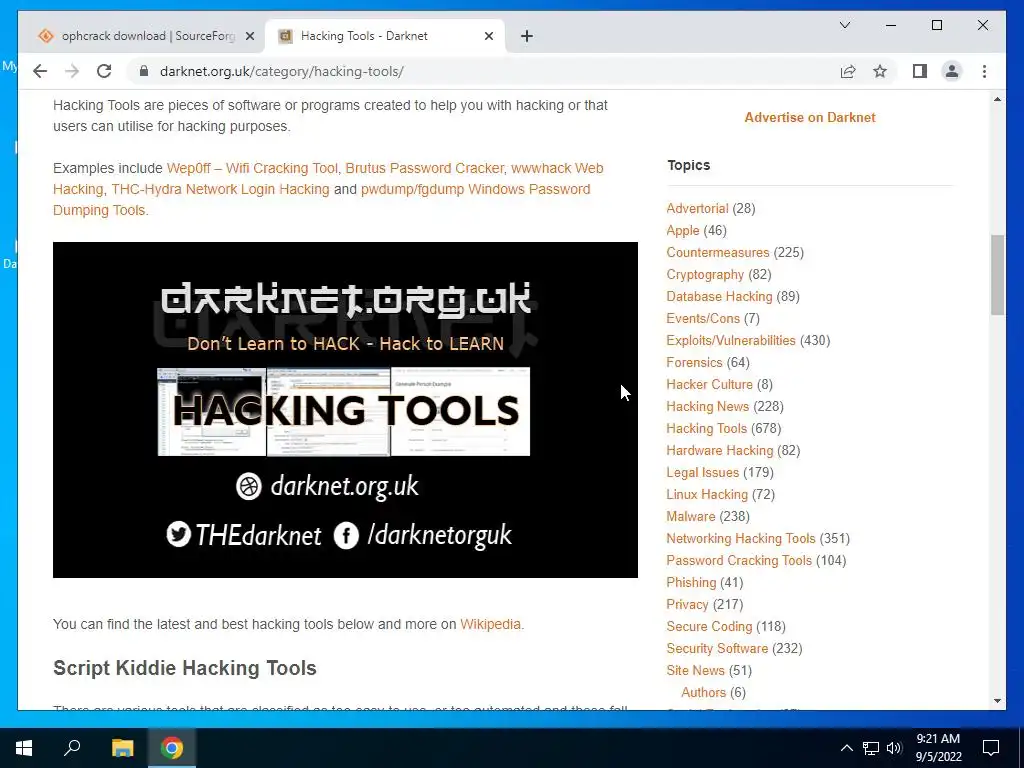
Task: Reload the current page
Action: coord(104,71)
